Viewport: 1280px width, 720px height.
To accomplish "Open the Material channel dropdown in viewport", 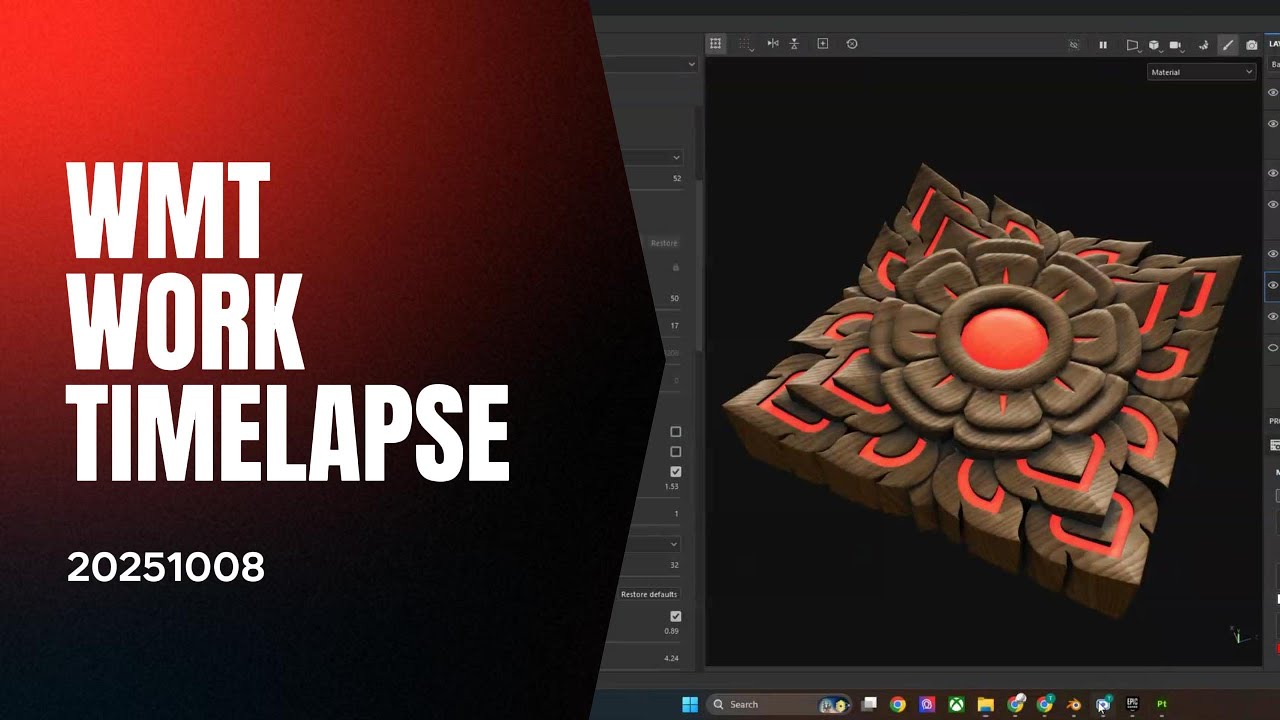I will pos(1201,72).
